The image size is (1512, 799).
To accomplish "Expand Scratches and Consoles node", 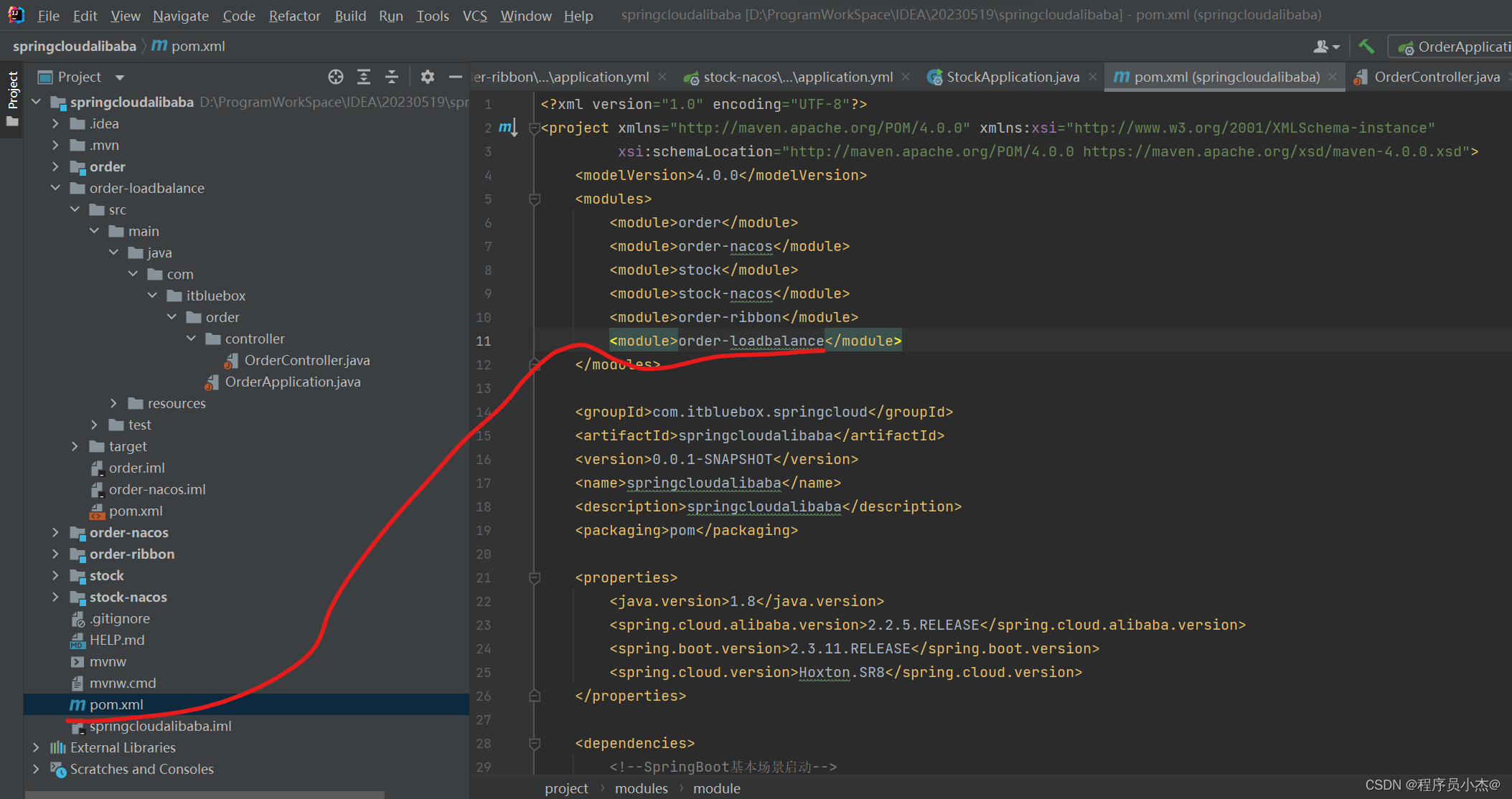I will [x=36, y=769].
